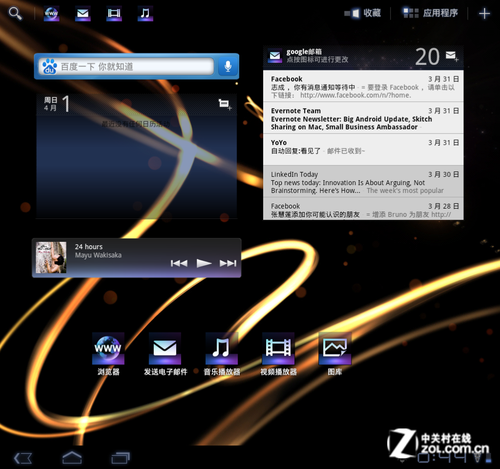
Task: Open Evernote Team newsletter email
Action: pyautogui.click(x=363, y=118)
